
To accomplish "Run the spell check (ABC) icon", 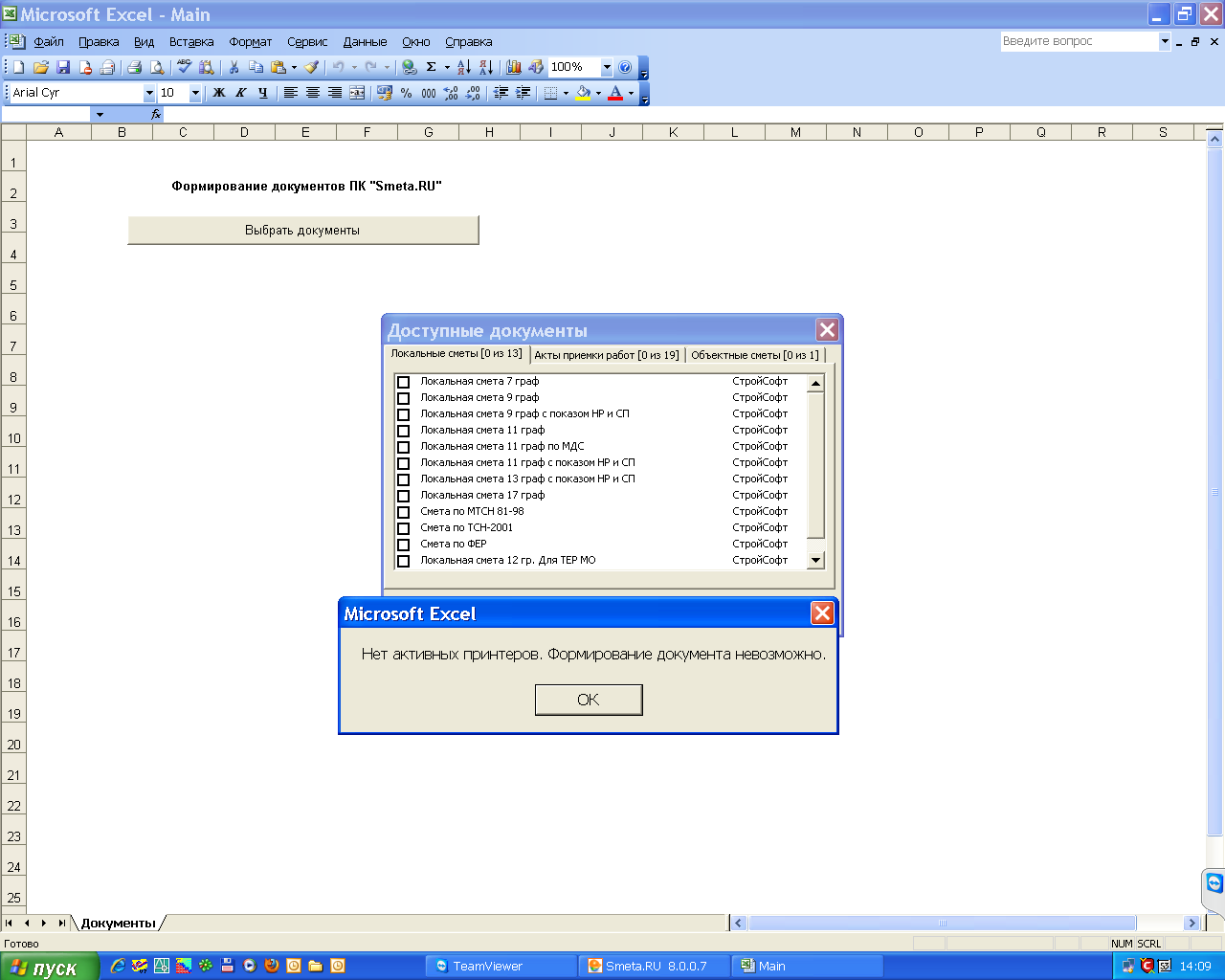I will 184,67.
